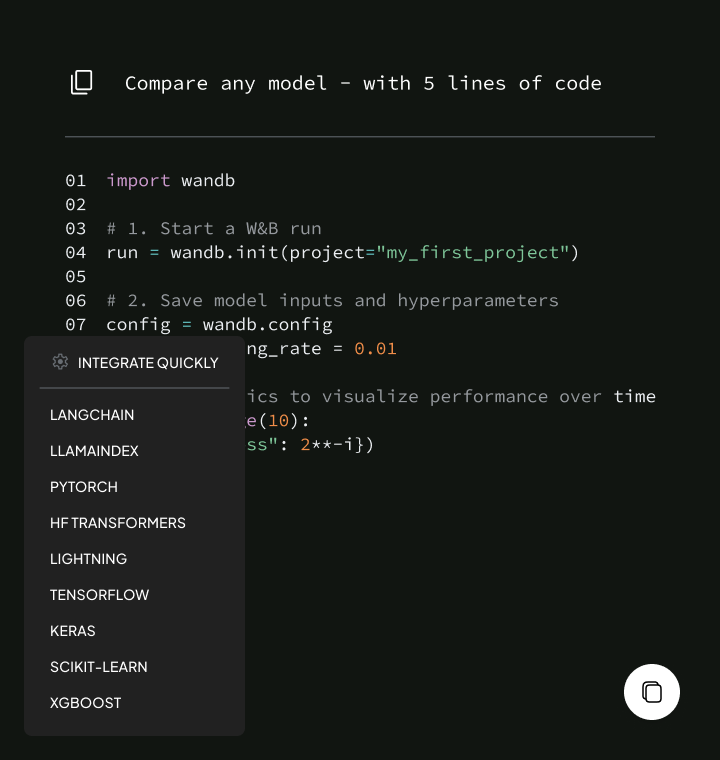
Task: Pick LIGHTNING integration
Action: point(88,559)
